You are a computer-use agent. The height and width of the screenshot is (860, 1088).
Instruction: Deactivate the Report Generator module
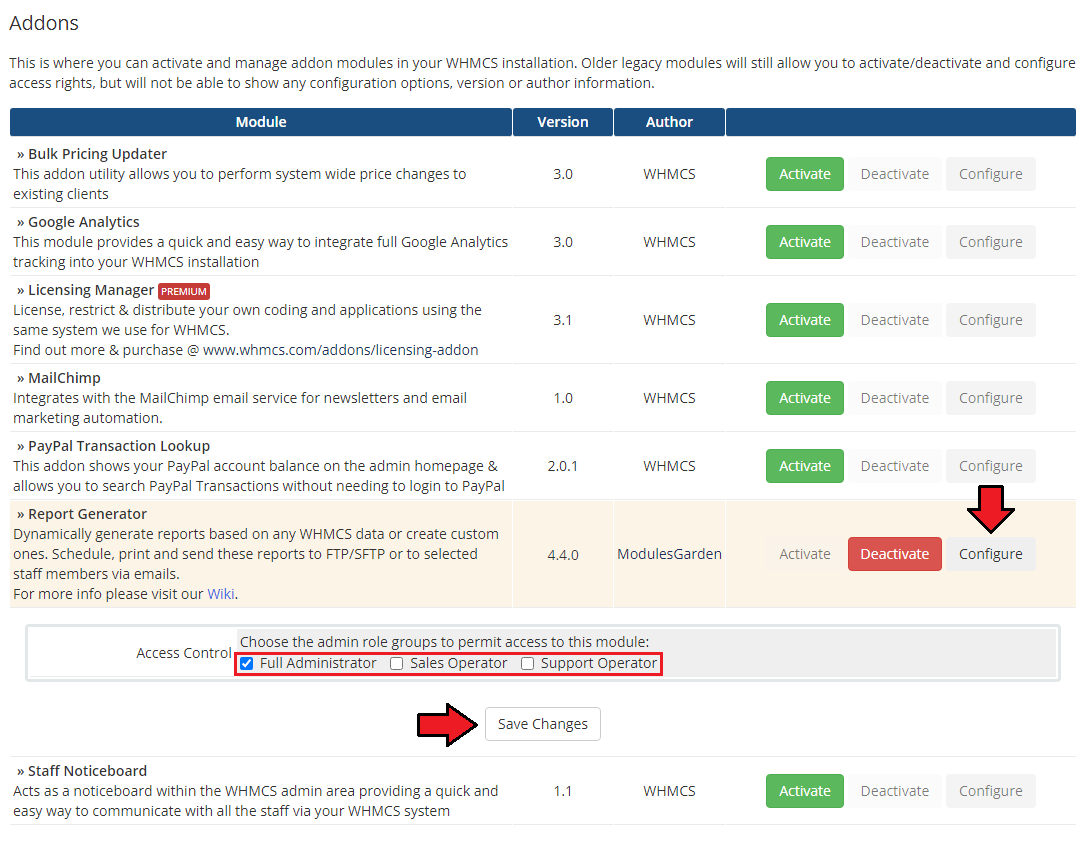(x=894, y=554)
